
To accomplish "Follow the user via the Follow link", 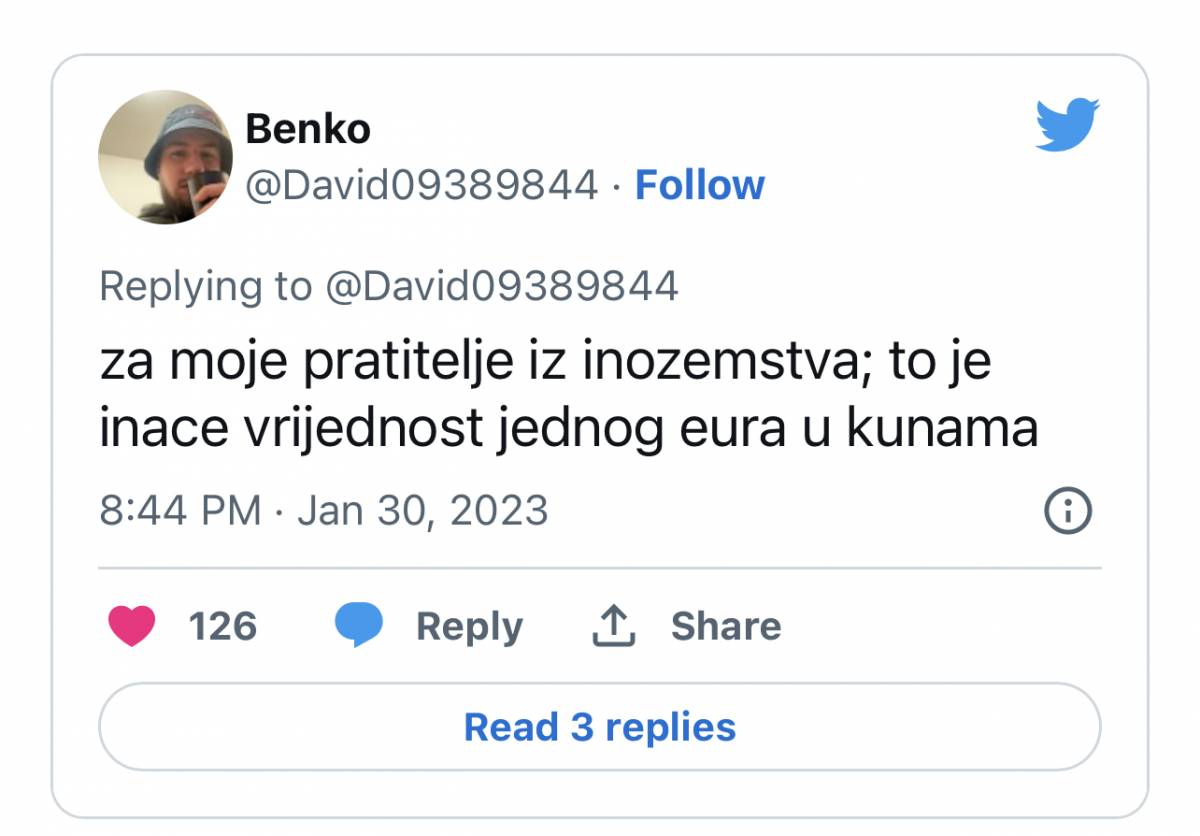I will click(x=699, y=185).
